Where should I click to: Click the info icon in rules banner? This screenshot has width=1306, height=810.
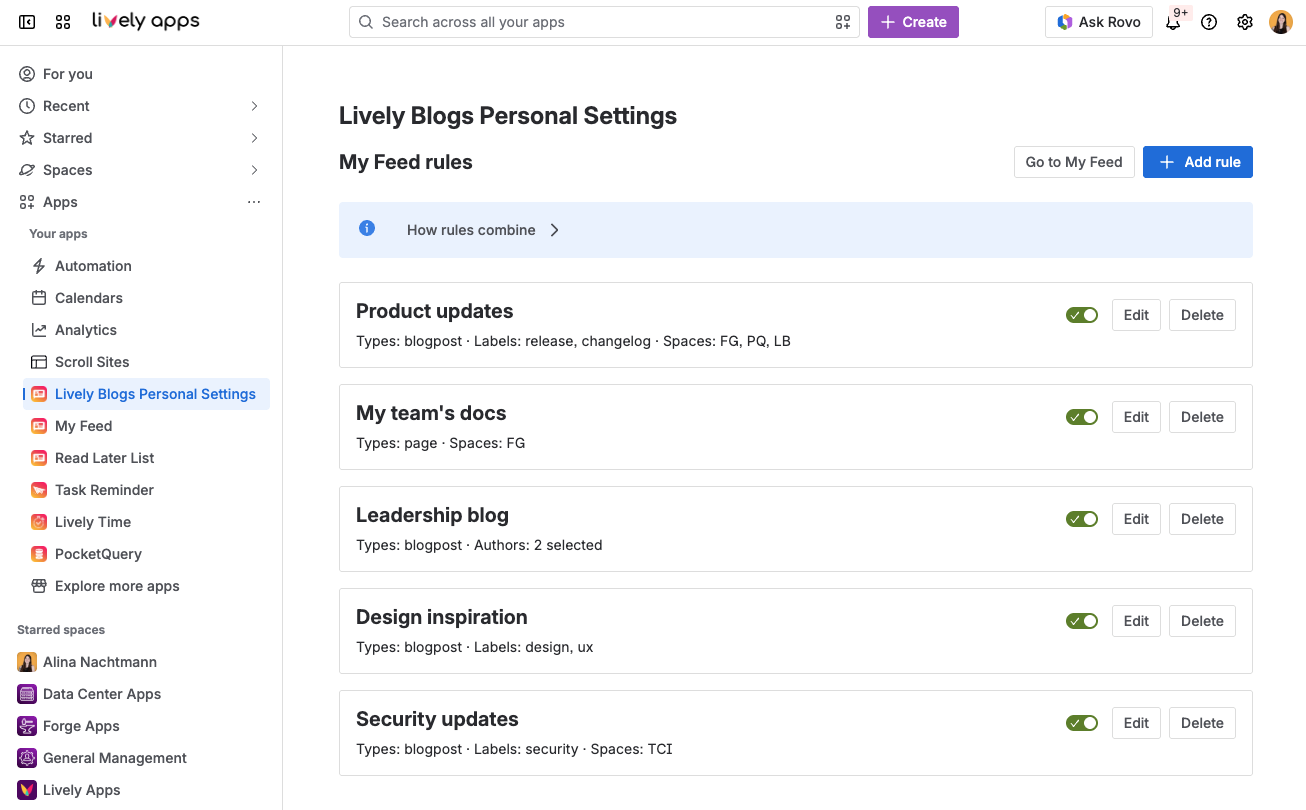(x=367, y=229)
